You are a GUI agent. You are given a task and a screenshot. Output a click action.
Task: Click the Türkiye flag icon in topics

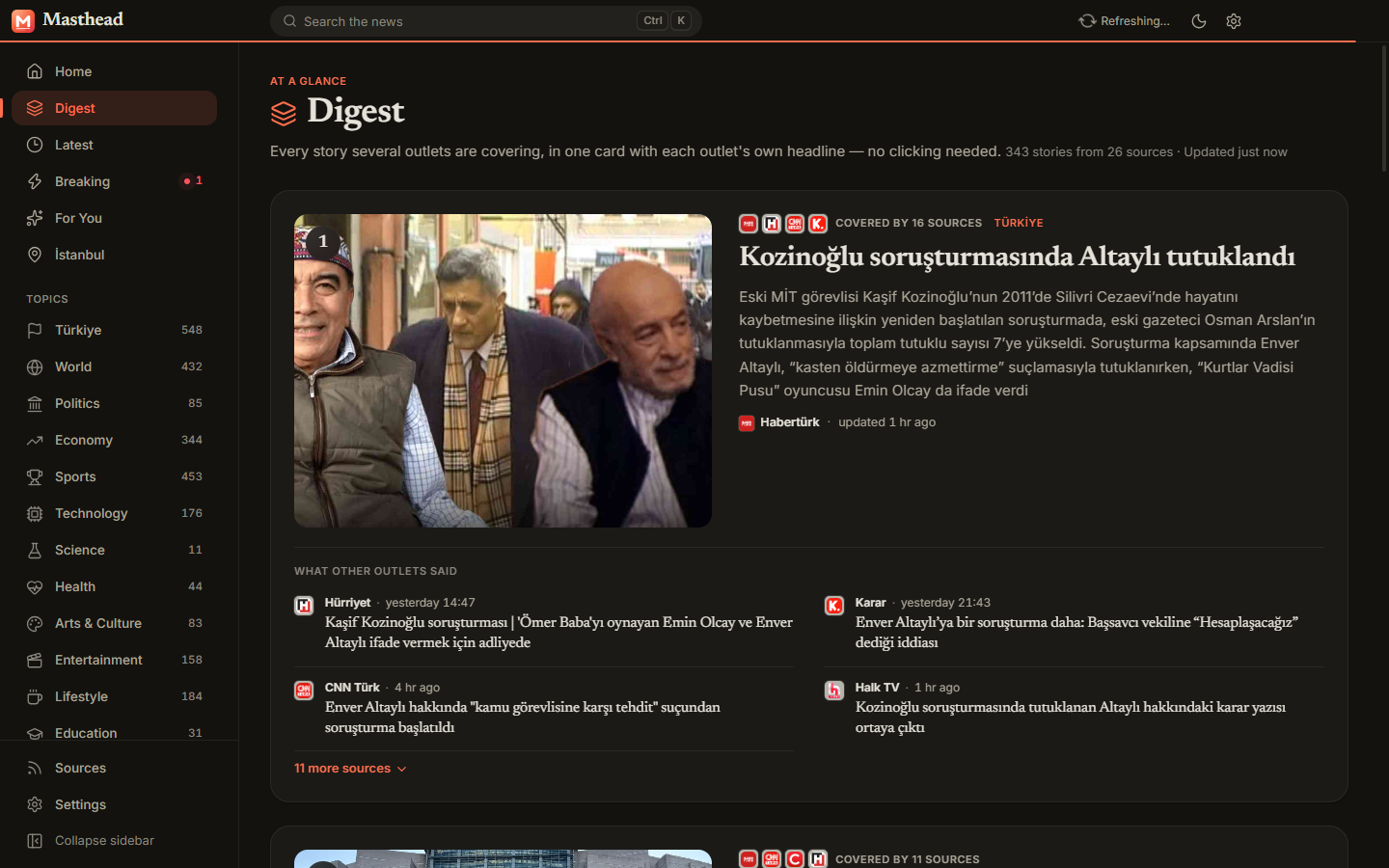(35, 330)
